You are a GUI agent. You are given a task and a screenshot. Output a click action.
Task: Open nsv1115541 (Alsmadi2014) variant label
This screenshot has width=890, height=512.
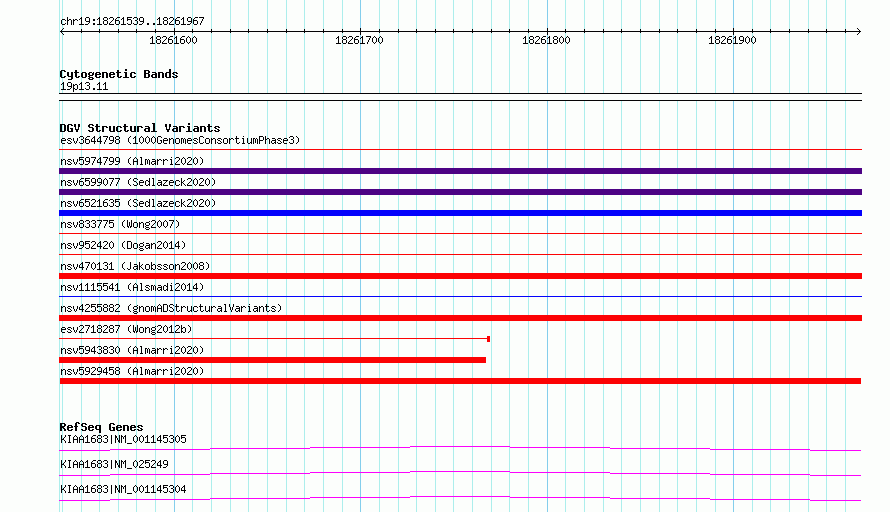click(132, 287)
